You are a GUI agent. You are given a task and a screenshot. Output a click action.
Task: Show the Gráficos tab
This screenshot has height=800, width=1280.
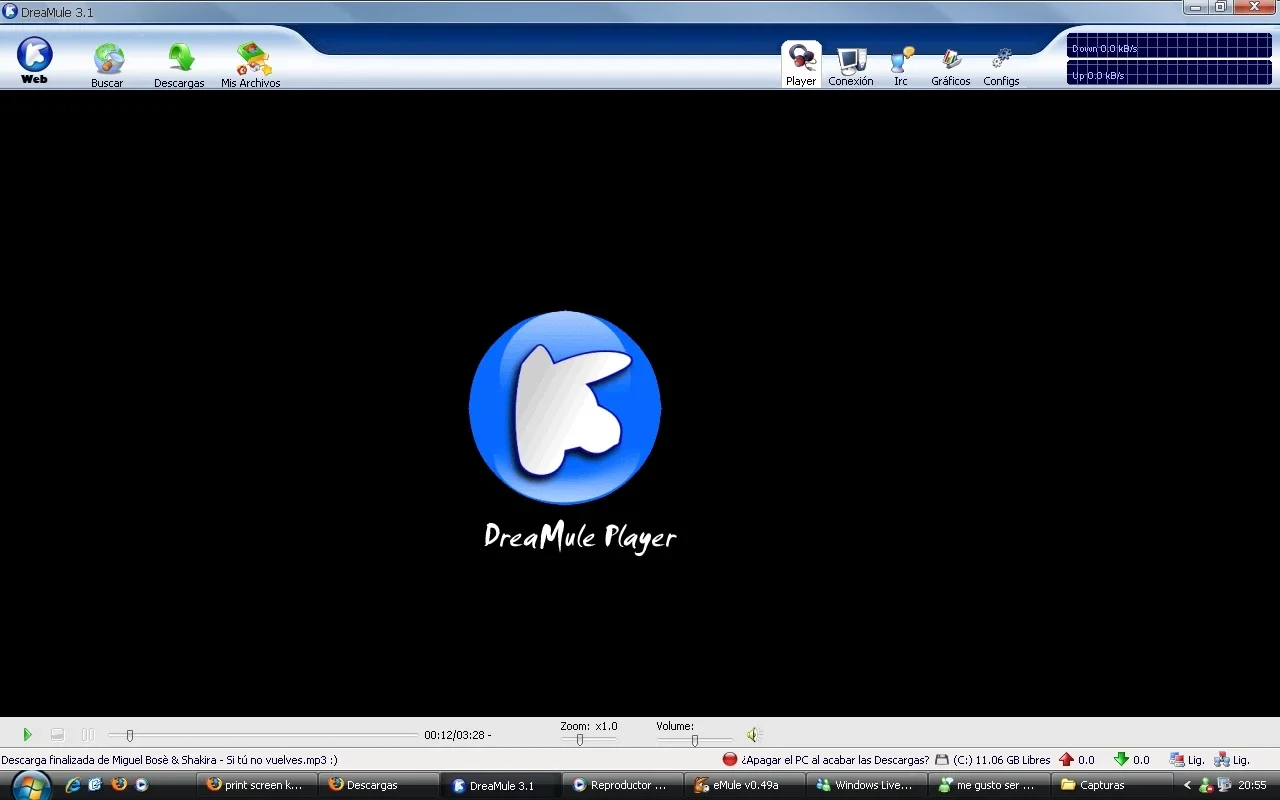pyautogui.click(x=951, y=66)
